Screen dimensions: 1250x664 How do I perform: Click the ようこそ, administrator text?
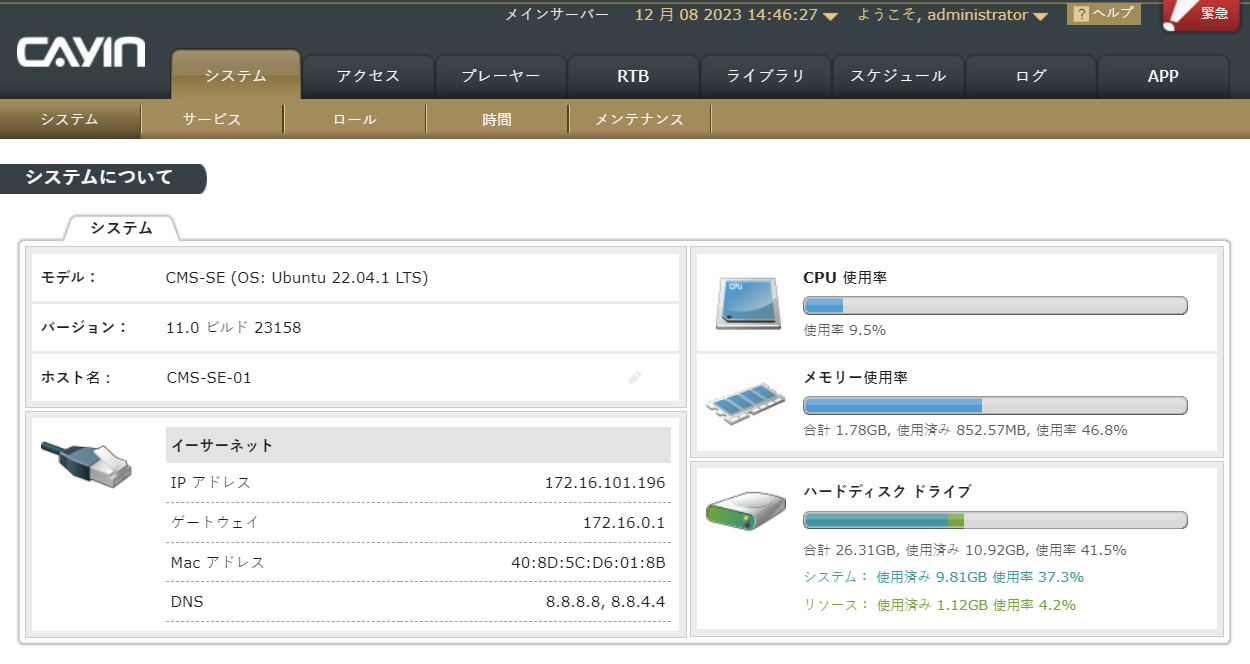(x=943, y=15)
